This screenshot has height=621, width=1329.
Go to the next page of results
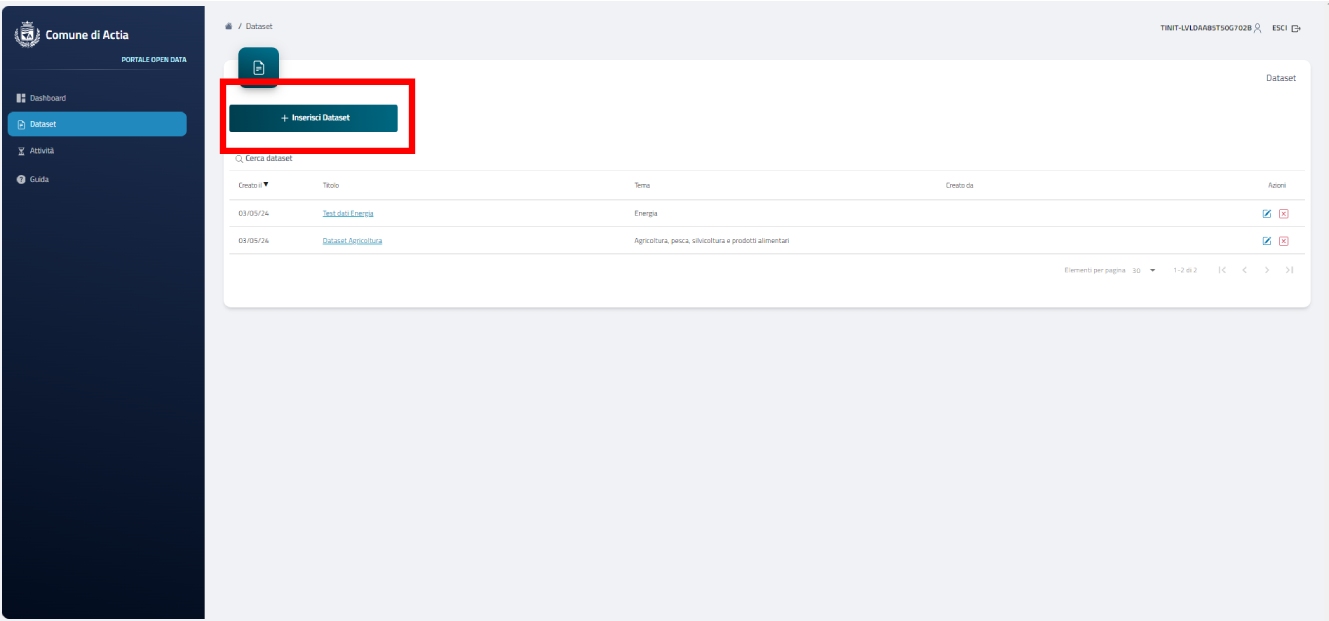pyautogui.click(x=1266, y=270)
